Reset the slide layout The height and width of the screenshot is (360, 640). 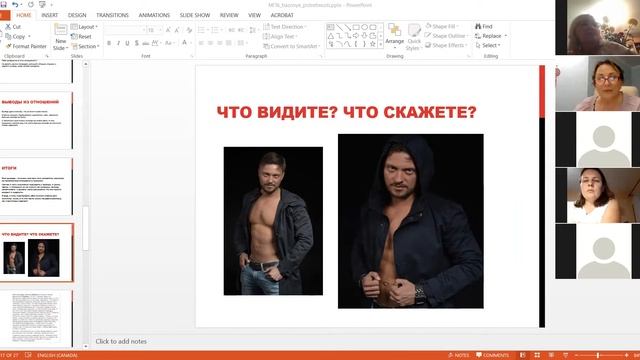click(x=81, y=36)
